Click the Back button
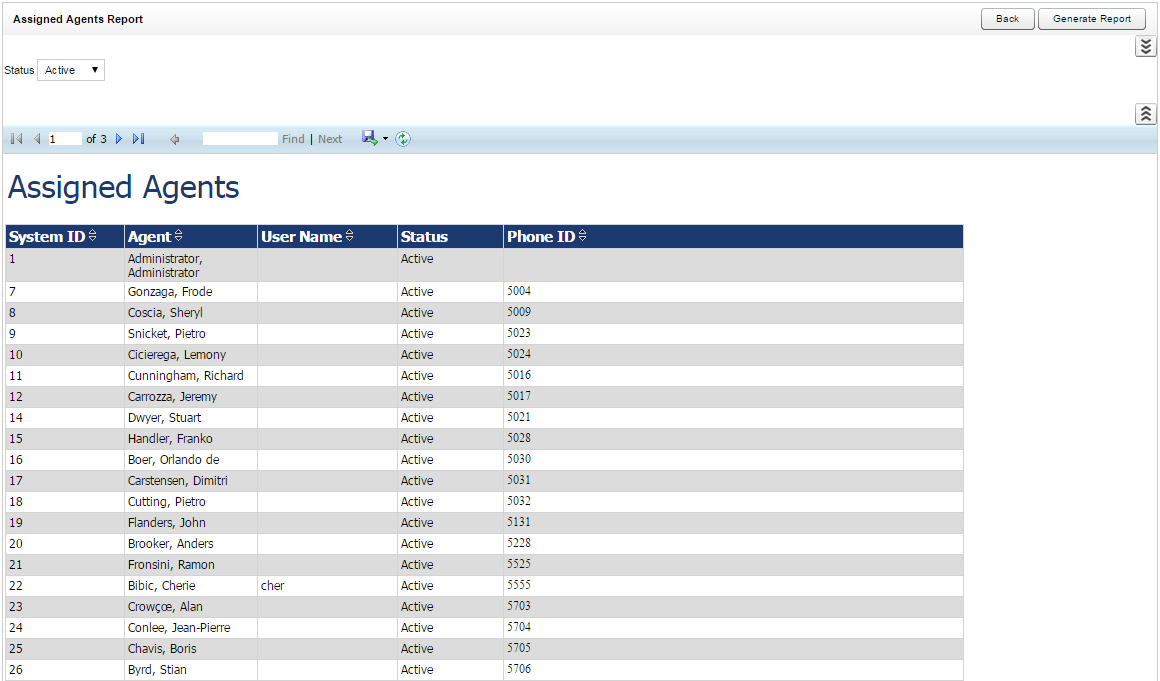Screen dimensions: 1160x681 tap(1007, 19)
